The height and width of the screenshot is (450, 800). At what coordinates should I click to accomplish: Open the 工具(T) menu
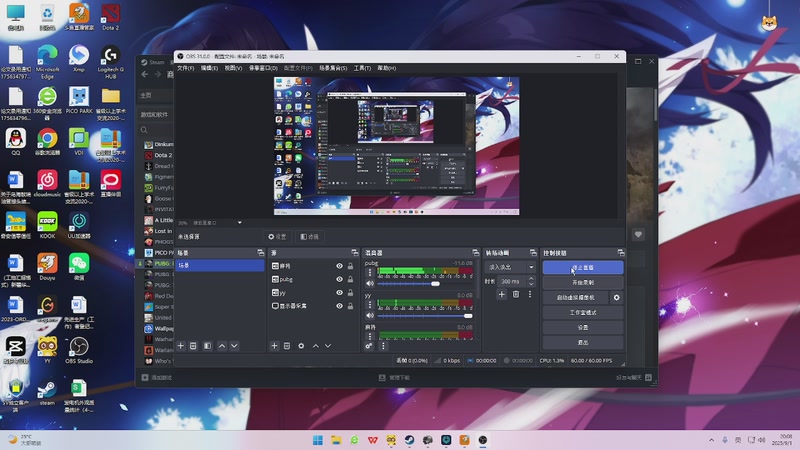362,68
